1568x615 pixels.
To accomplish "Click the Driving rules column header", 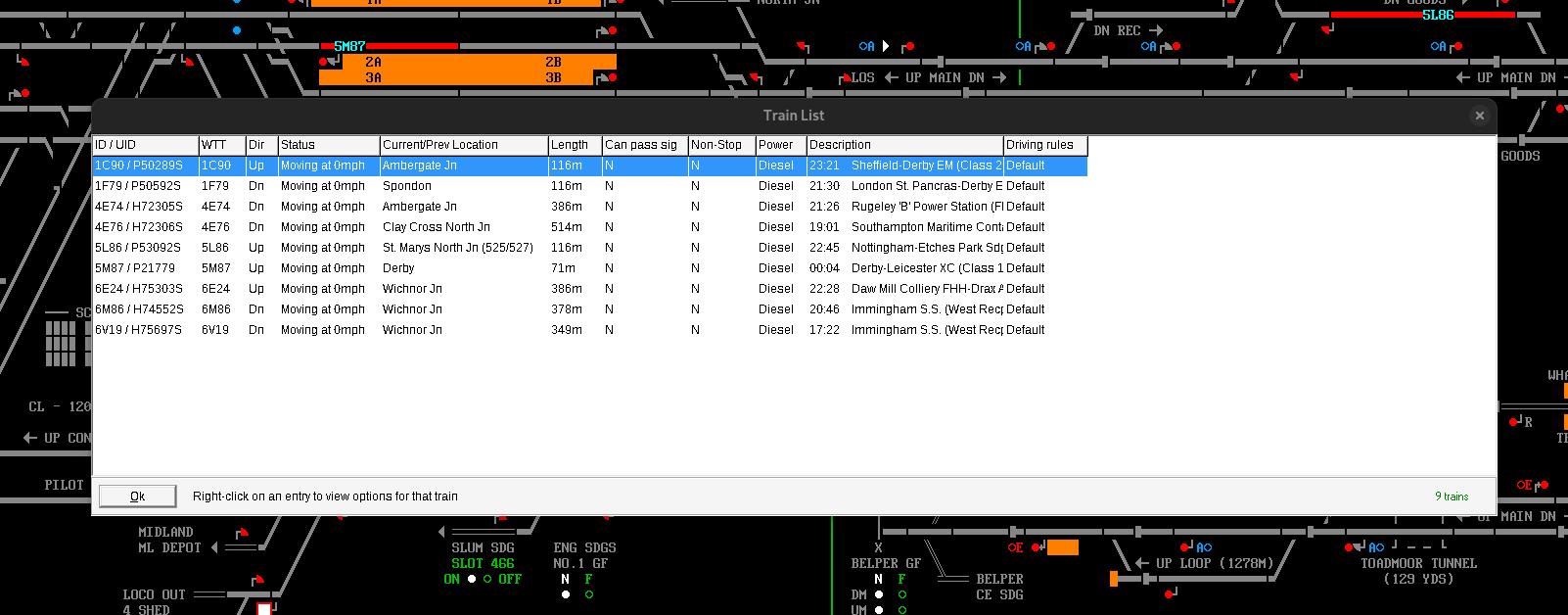I will pyautogui.click(x=1046, y=145).
